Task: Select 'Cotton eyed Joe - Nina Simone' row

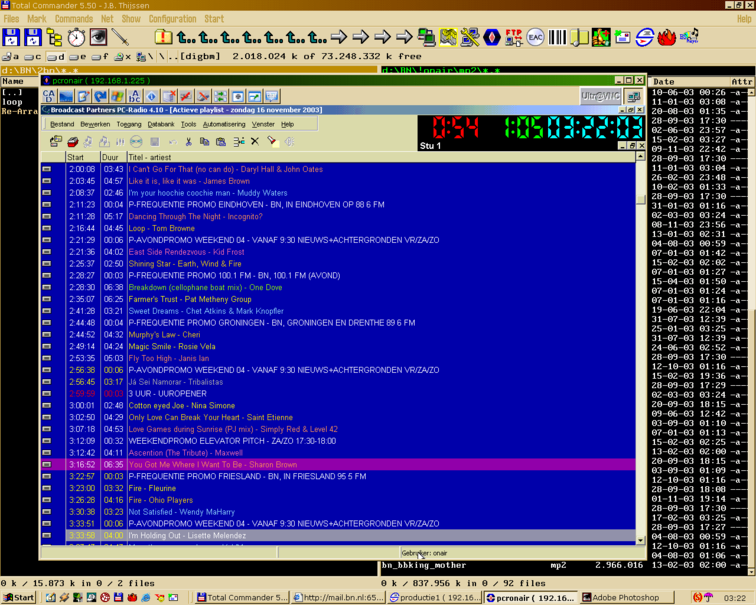Action: [x=338, y=405]
